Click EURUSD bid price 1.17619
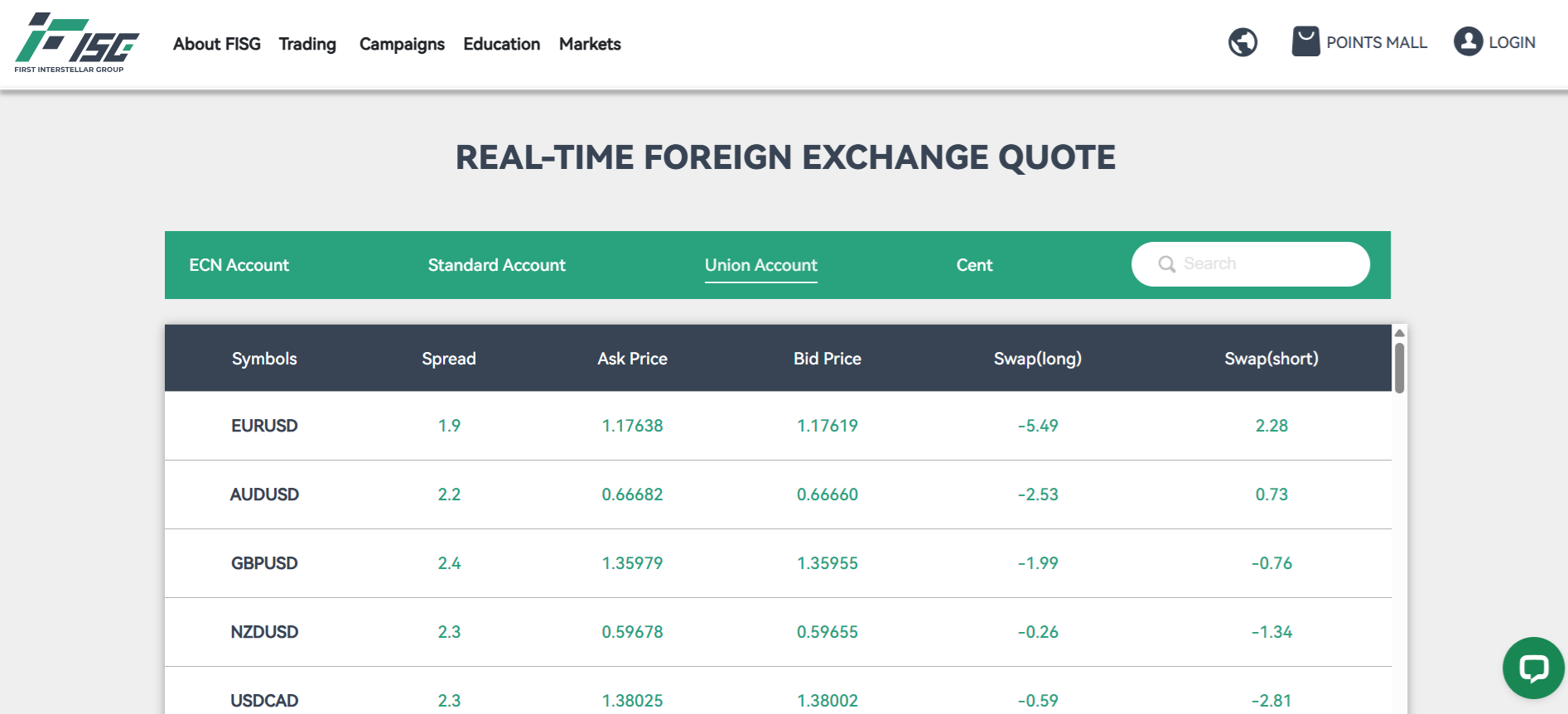The width and height of the screenshot is (1568, 714). click(827, 426)
